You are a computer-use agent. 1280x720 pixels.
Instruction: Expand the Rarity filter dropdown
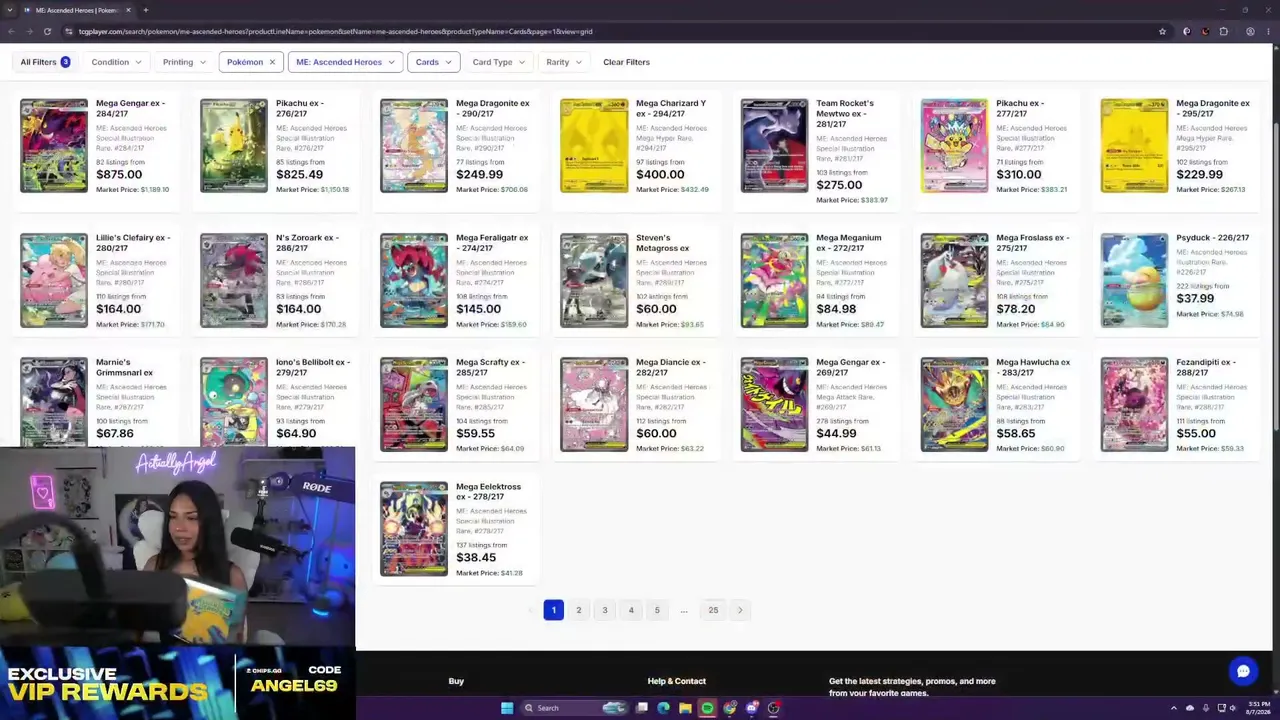coord(564,62)
